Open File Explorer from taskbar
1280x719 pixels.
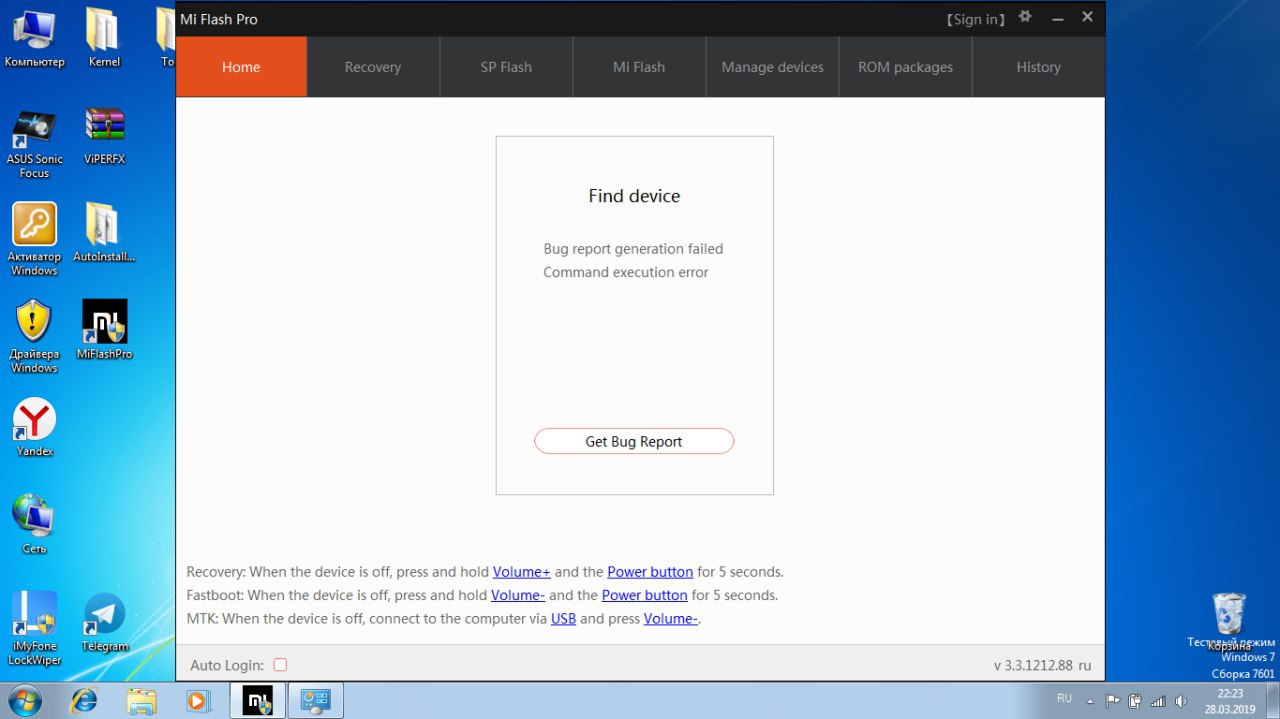[x=141, y=700]
